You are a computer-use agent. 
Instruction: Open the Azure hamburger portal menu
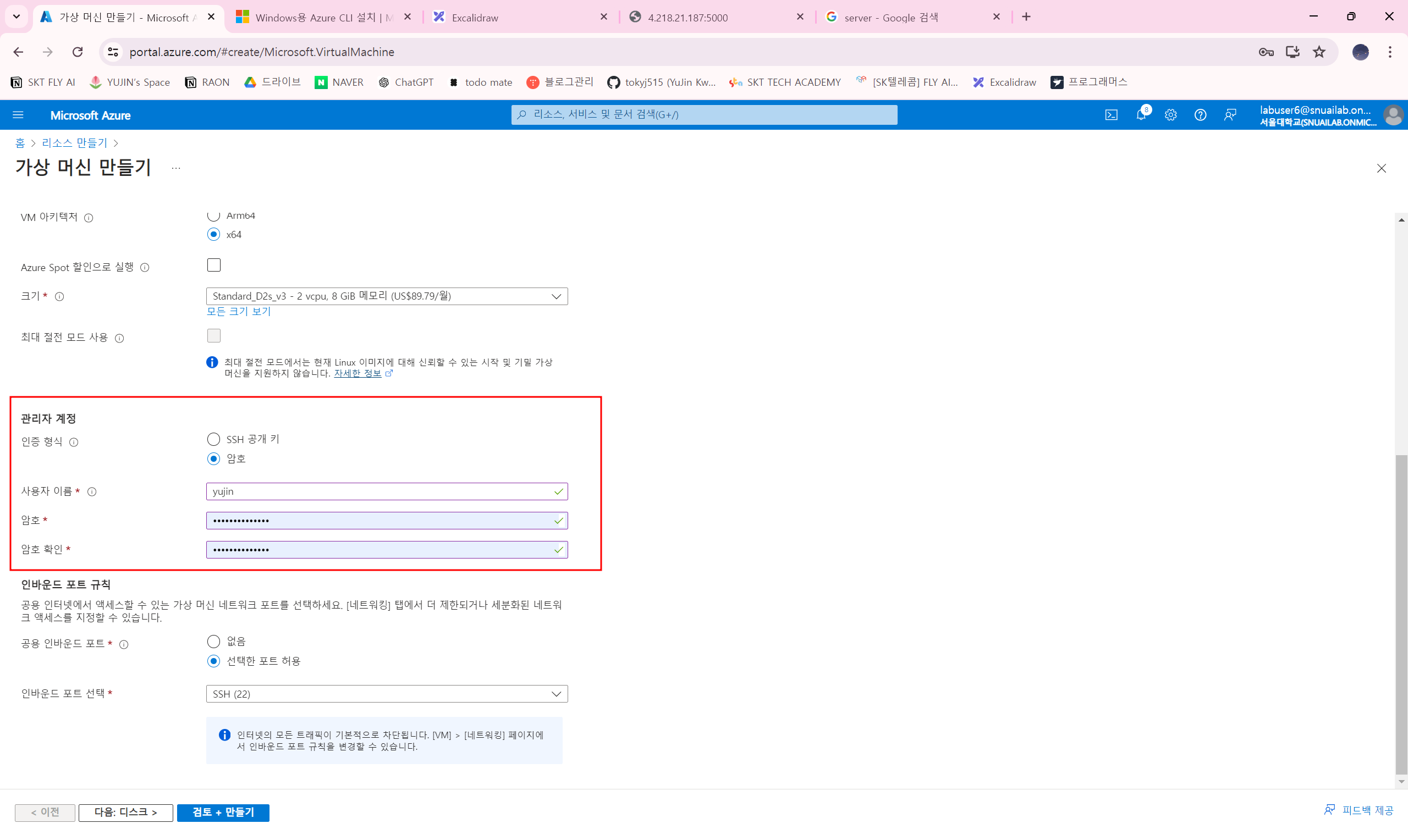(18, 115)
